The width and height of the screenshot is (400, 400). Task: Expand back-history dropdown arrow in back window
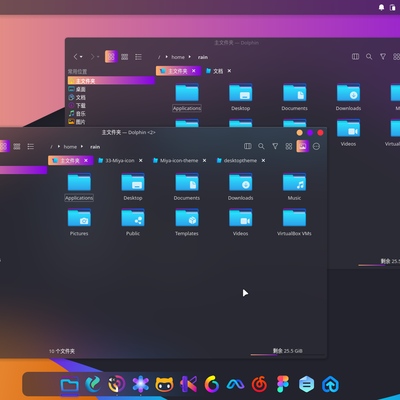tap(81, 57)
